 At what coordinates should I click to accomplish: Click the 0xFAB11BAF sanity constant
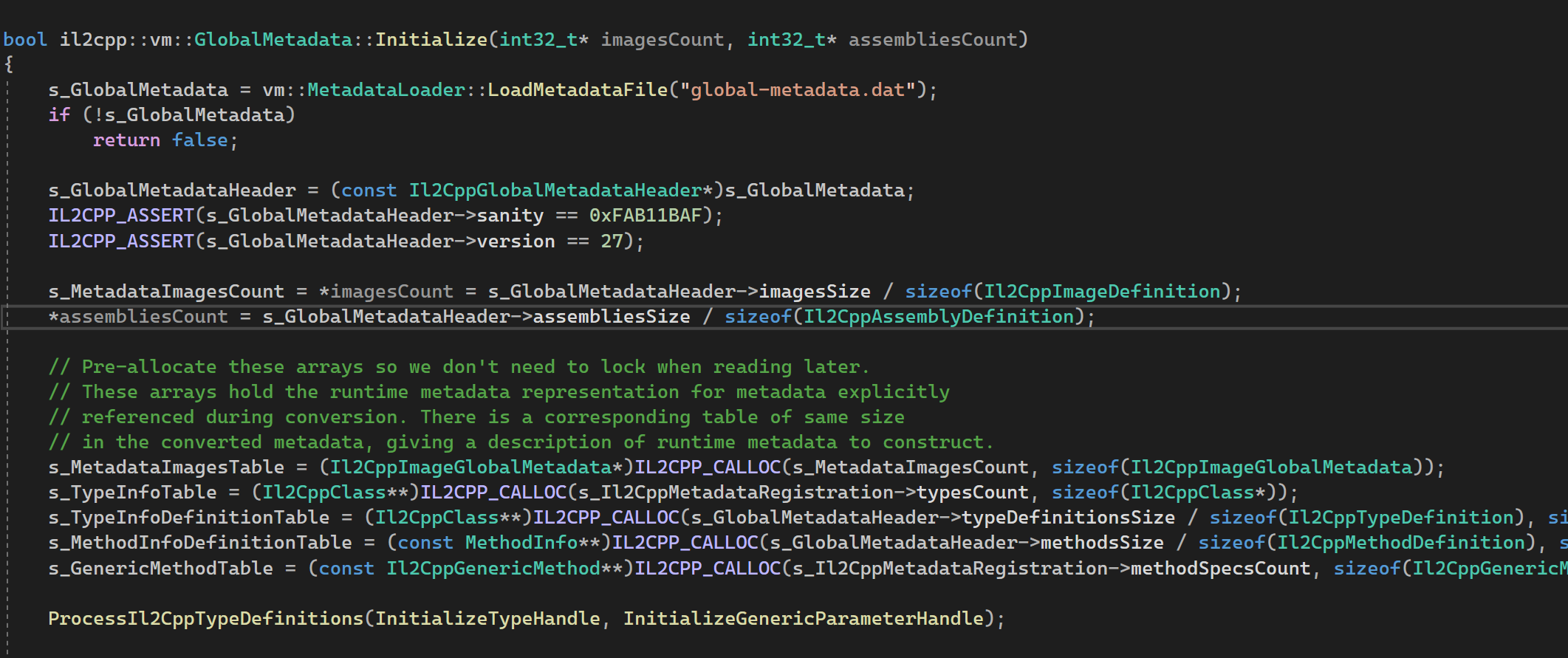click(x=646, y=216)
